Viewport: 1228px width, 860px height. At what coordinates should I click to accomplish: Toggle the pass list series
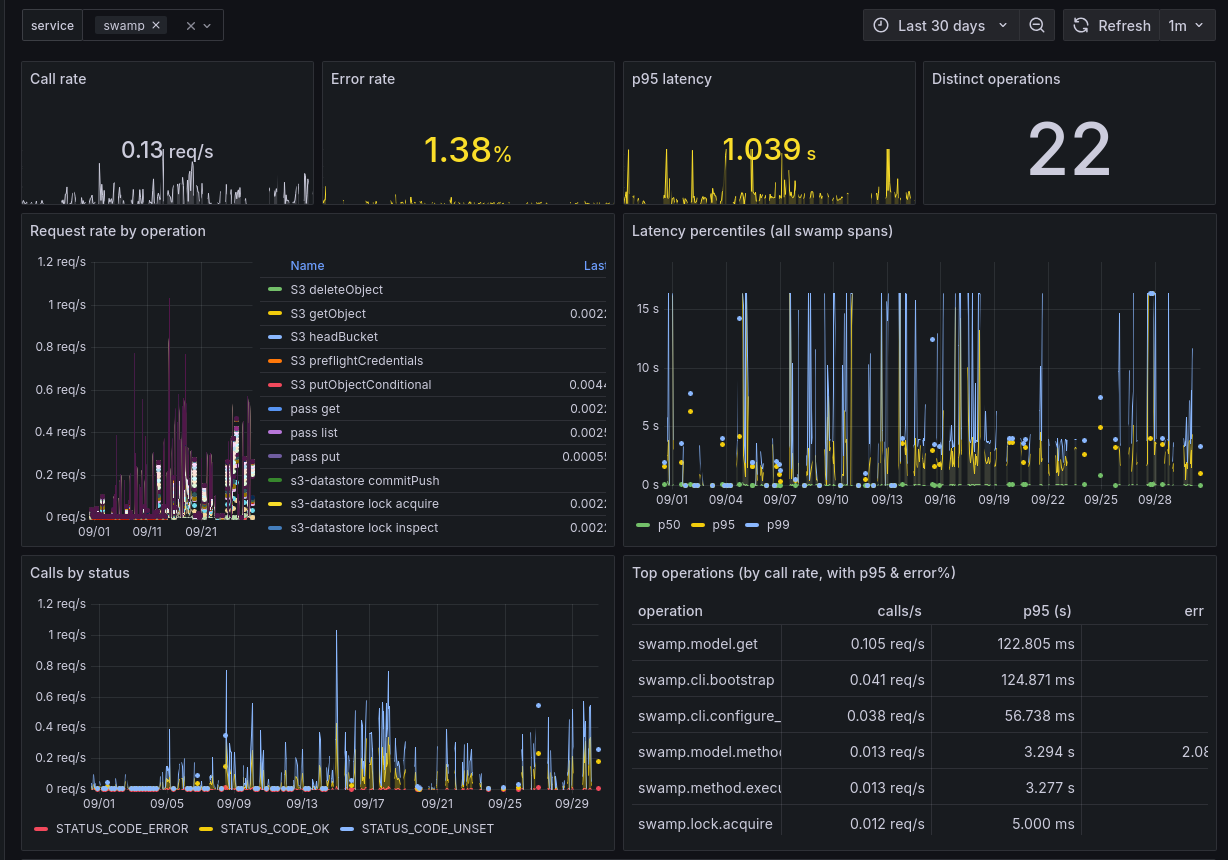click(314, 433)
